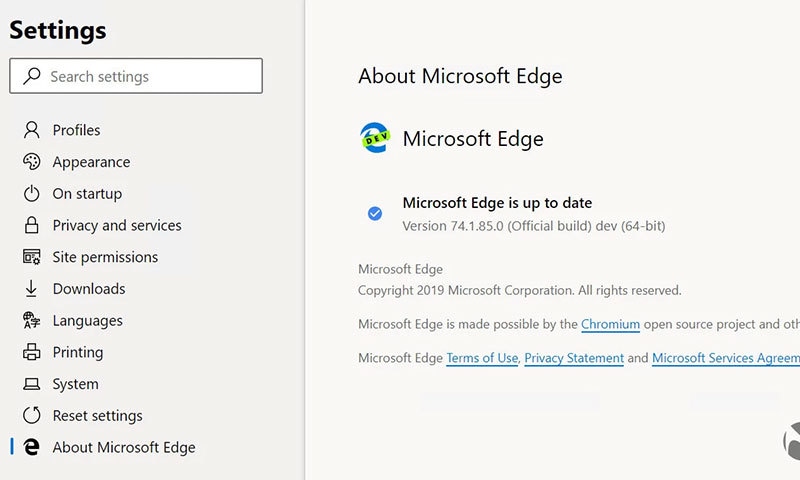Go to Downloads settings
This screenshot has height=480, width=800.
click(89, 289)
